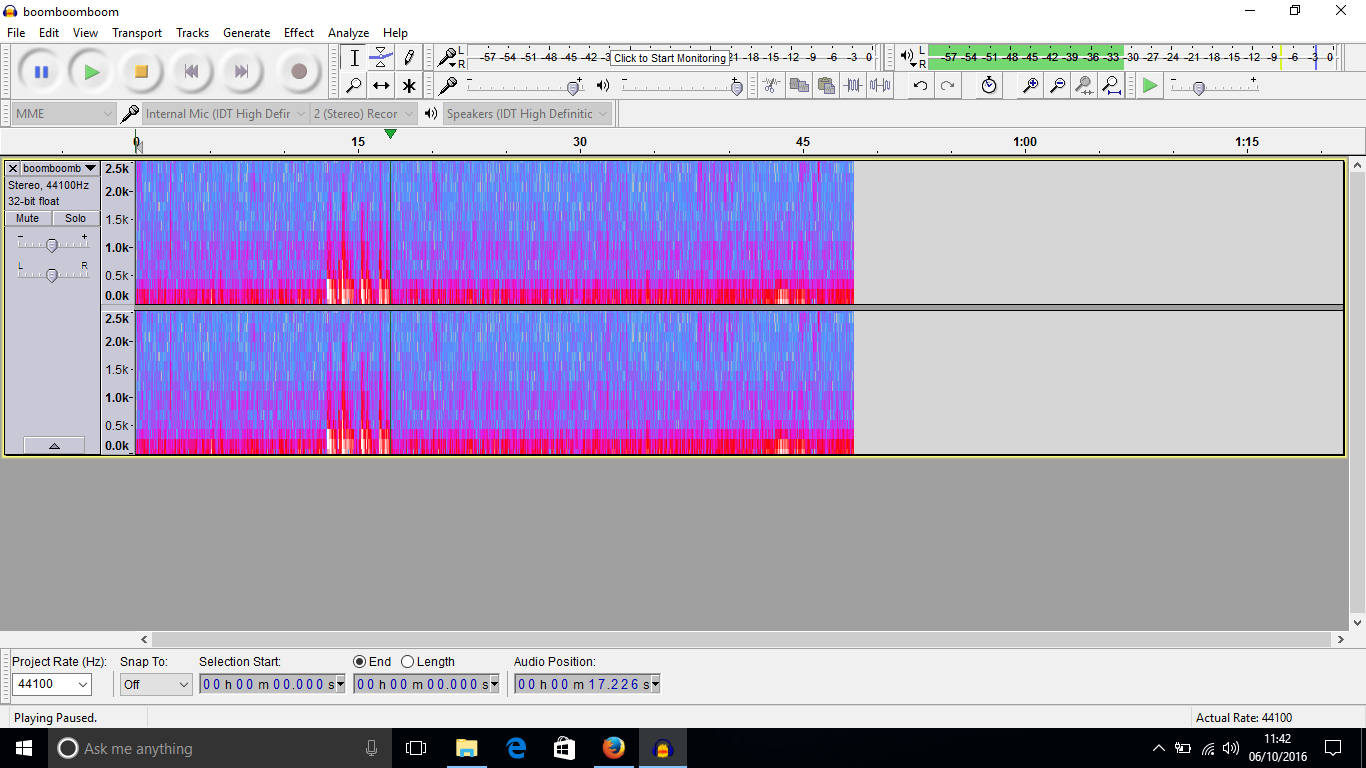This screenshot has width=1366, height=768.
Task: Zoom Out with the minus magnifier
Action: (x=1057, y=85)
